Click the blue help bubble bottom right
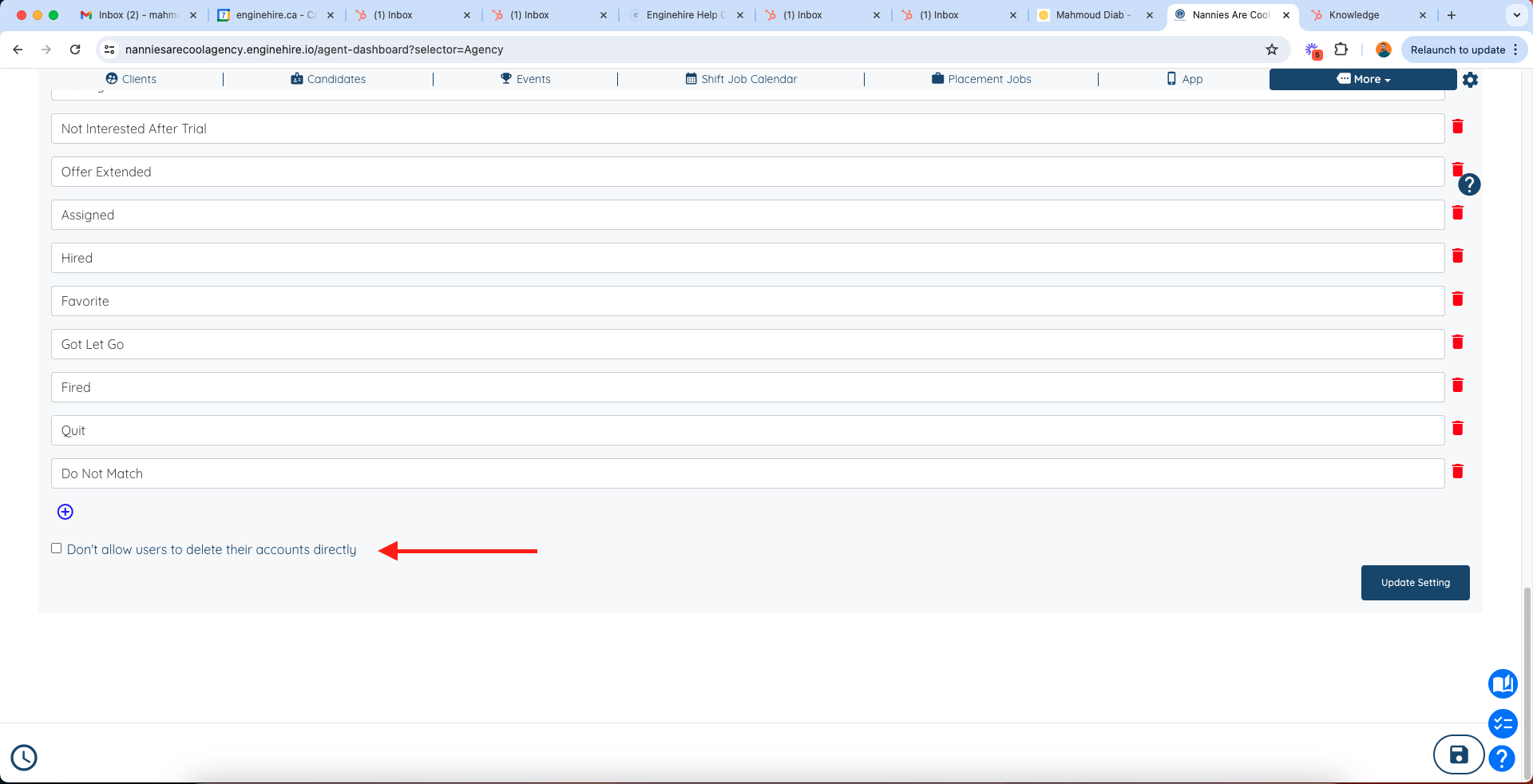The width and height of the screenshot is (1533, 784). [1502, 758]
